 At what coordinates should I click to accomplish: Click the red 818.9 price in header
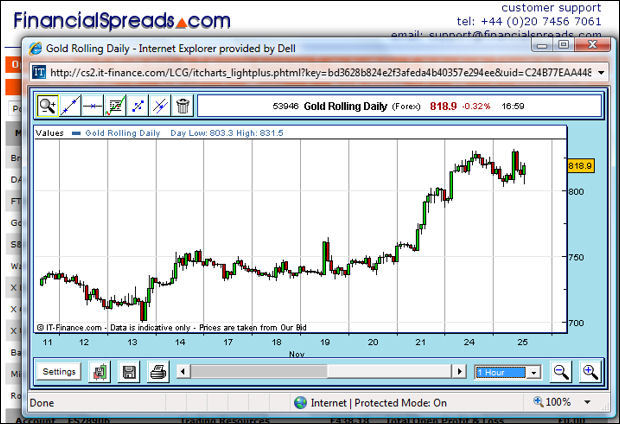[443, 106]
